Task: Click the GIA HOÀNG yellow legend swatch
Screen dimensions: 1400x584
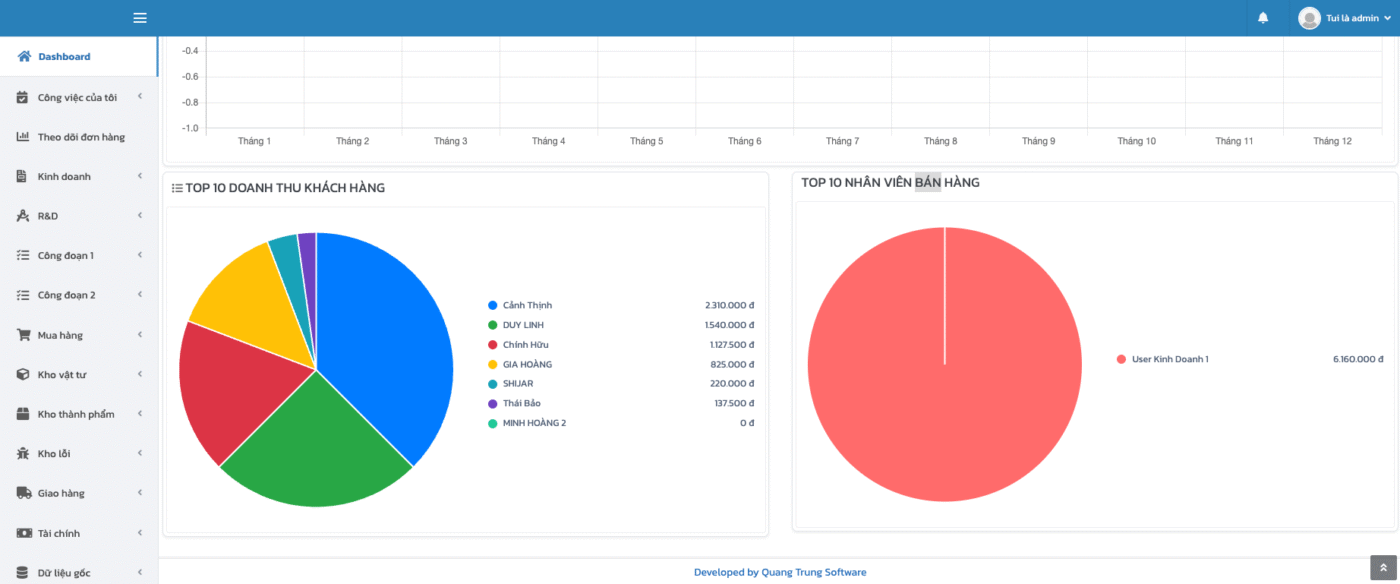Action: [492, 364]
